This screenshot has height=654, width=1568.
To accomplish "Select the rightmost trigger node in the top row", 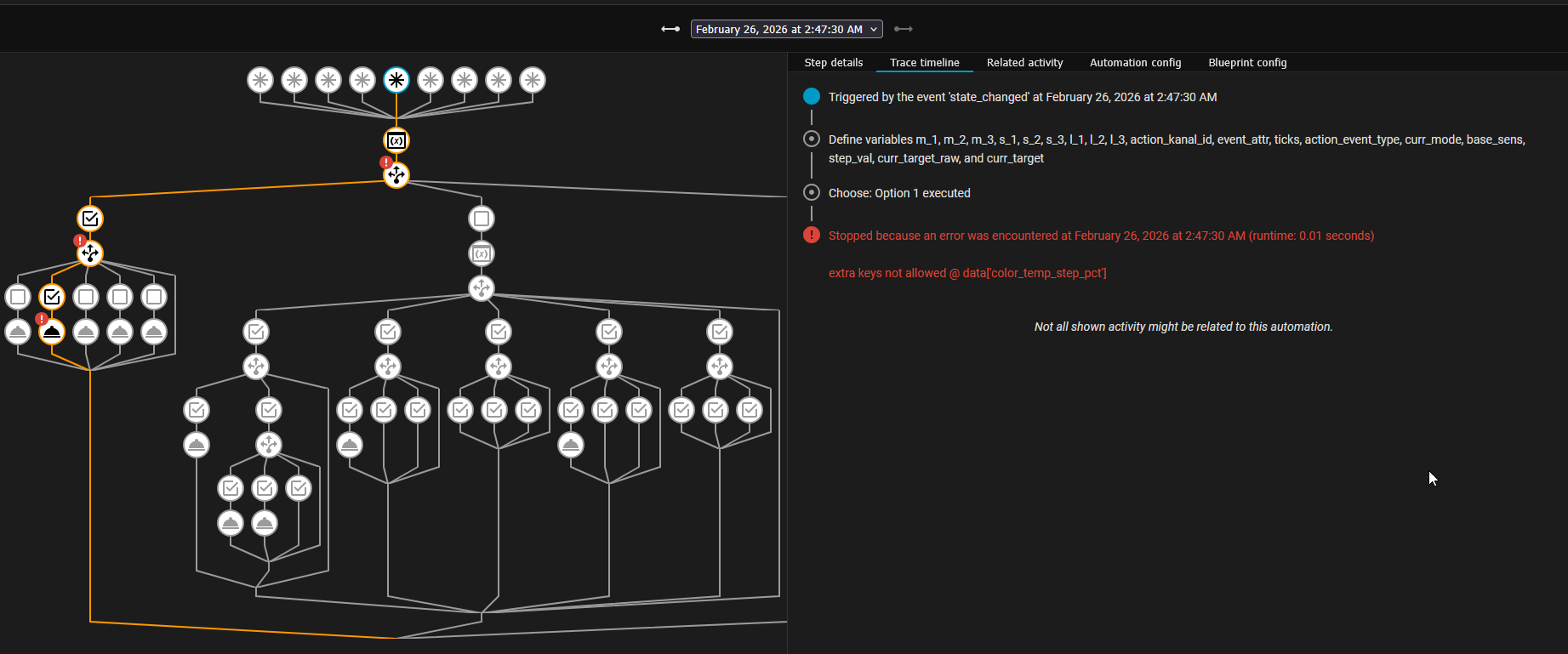I will (533, 80).
